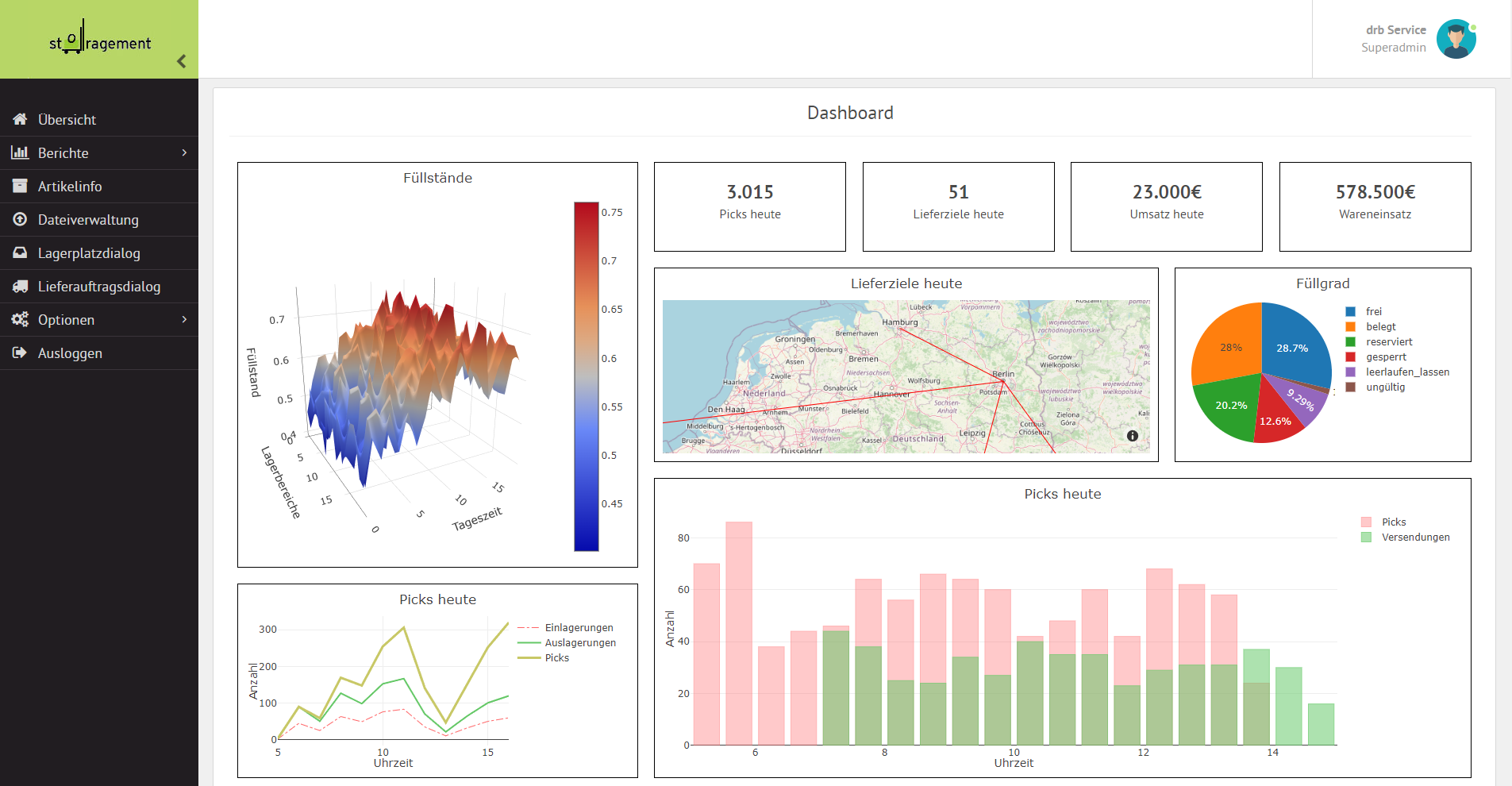Toggle Einlagerungen series in line chart legend
1512x786 pixels.
[x=565, y=628]
